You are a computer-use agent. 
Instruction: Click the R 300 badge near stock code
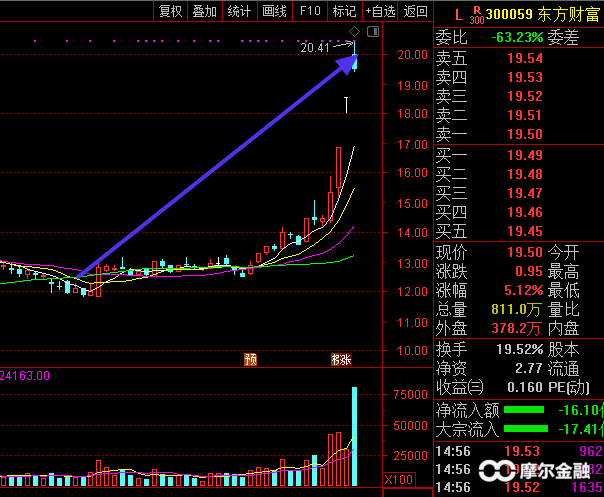[476, 15]
